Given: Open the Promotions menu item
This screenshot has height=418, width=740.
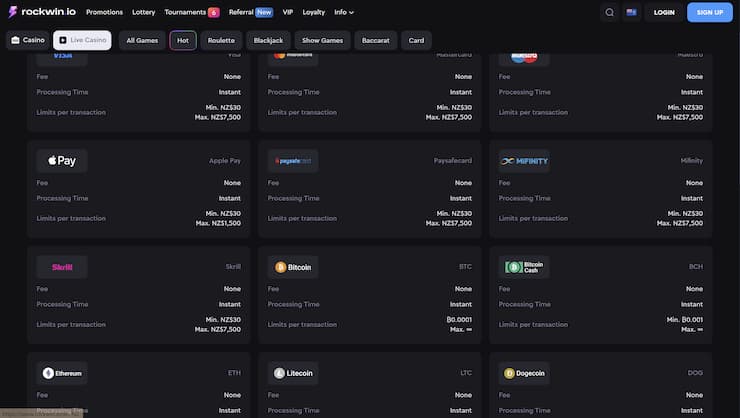Looking at the screenshot, I should click(x=104, y=12).
